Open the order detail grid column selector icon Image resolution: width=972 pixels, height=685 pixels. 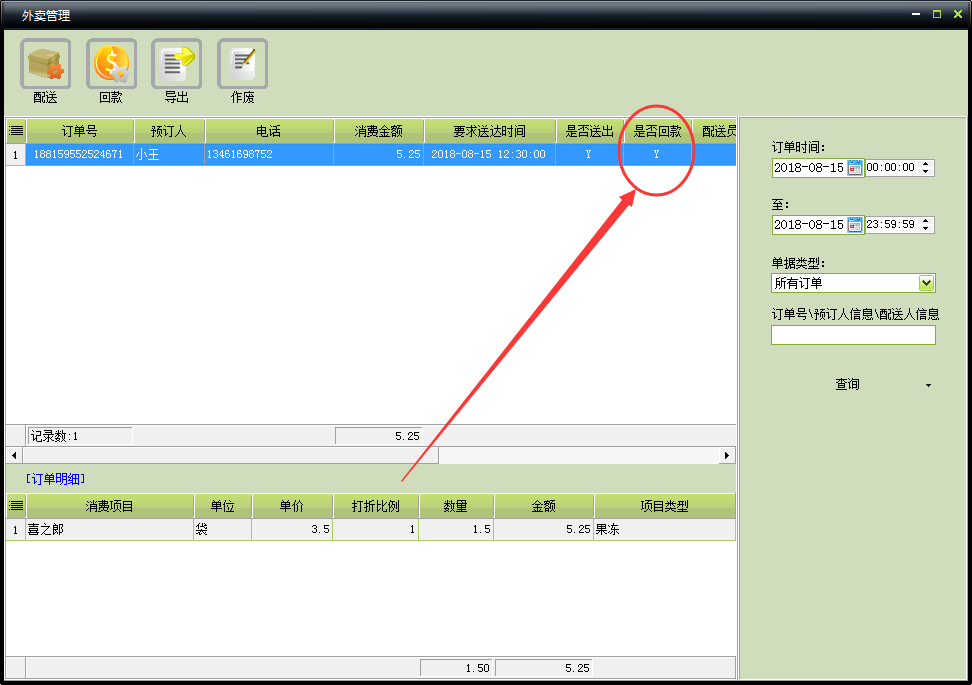[16, 506]
